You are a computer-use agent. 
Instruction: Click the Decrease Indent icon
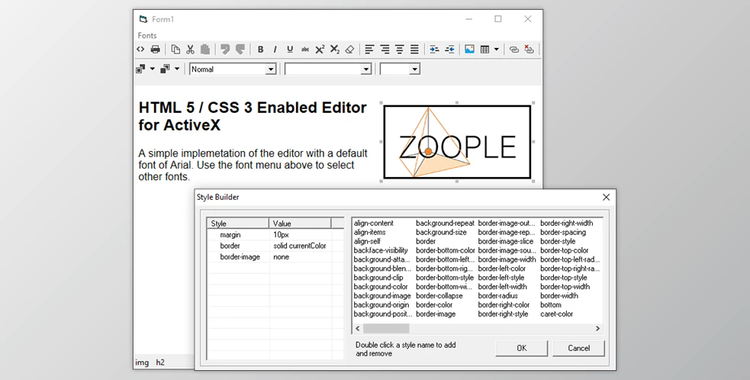(450, 49)
